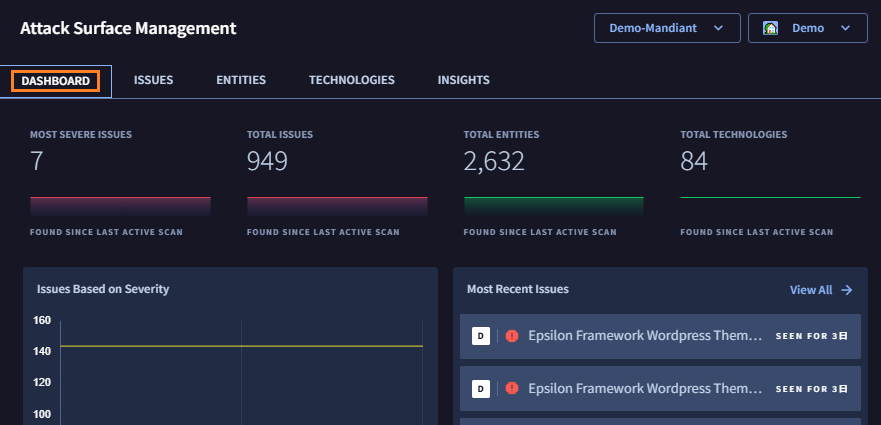881x425 pixels.
Task: Click the D badge on second issue
Action: (481, 388)
